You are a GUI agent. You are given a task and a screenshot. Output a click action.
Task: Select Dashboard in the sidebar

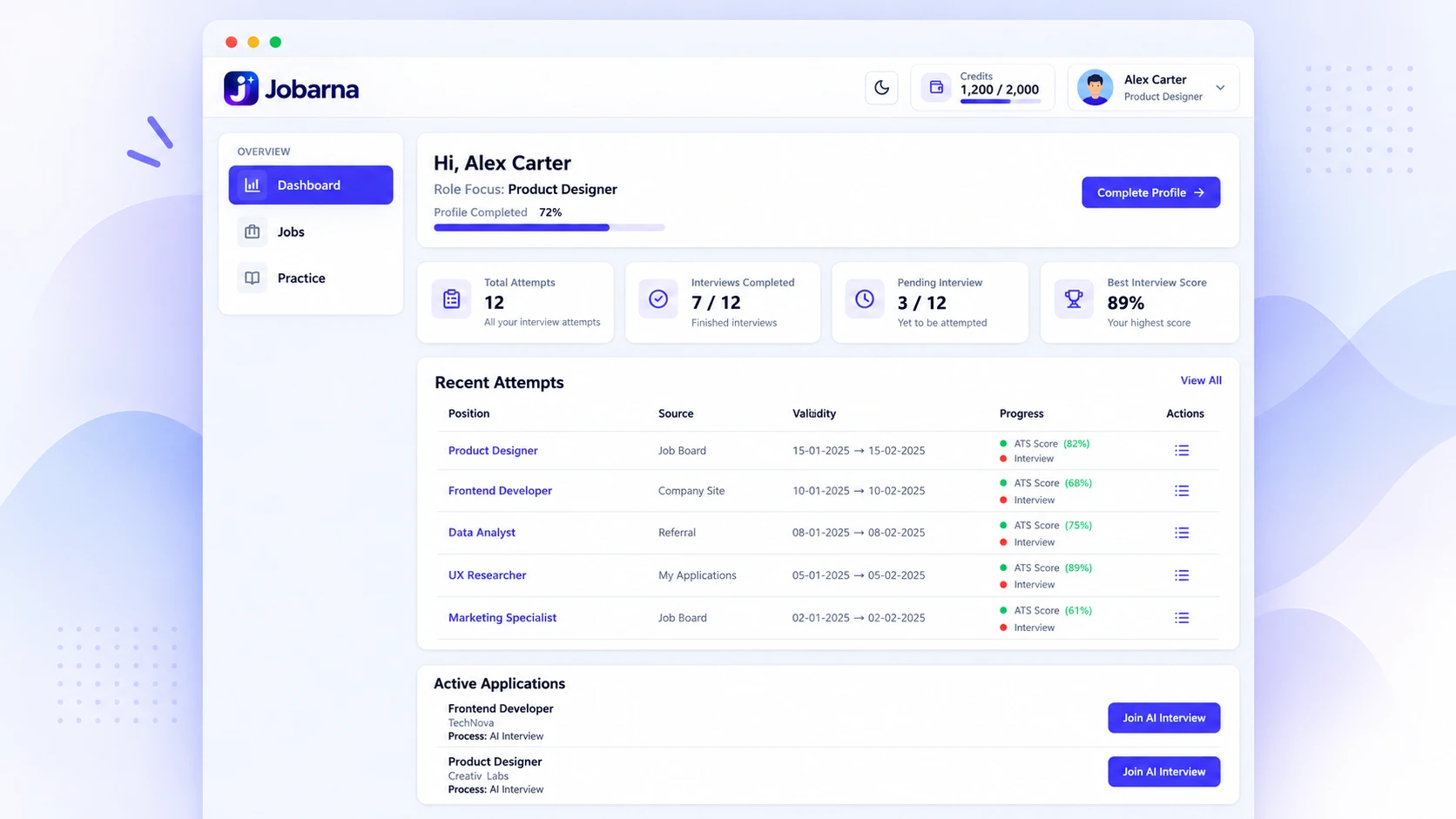[x=311, y=185]
